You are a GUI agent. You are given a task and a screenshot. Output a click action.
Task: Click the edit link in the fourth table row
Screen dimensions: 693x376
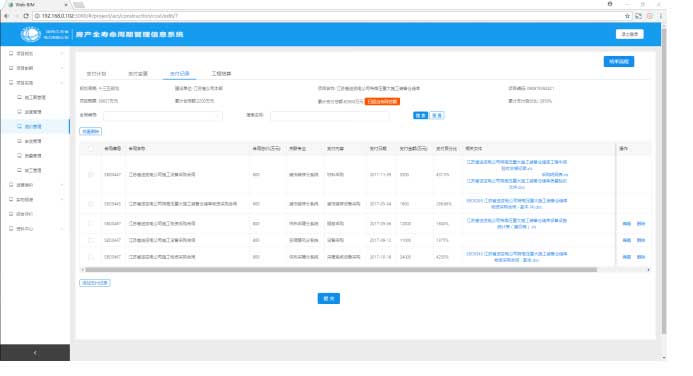pyautogui.click(x=627, y=240)
